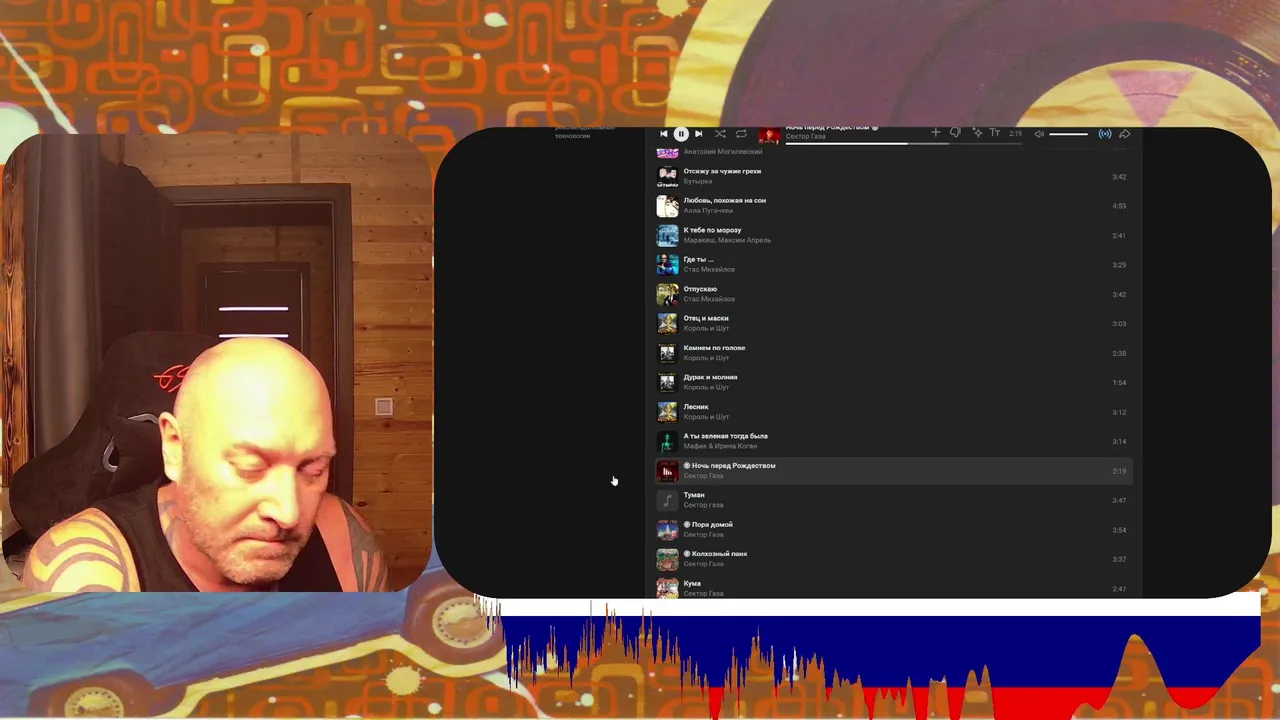The image size is (1280, 720).
Task: Click cover art of Где ты ...
Action: (x=667, y=265)
